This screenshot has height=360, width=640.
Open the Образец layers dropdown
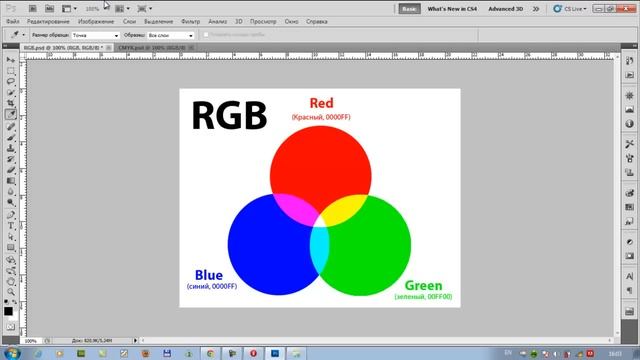(x=171, y=36)
